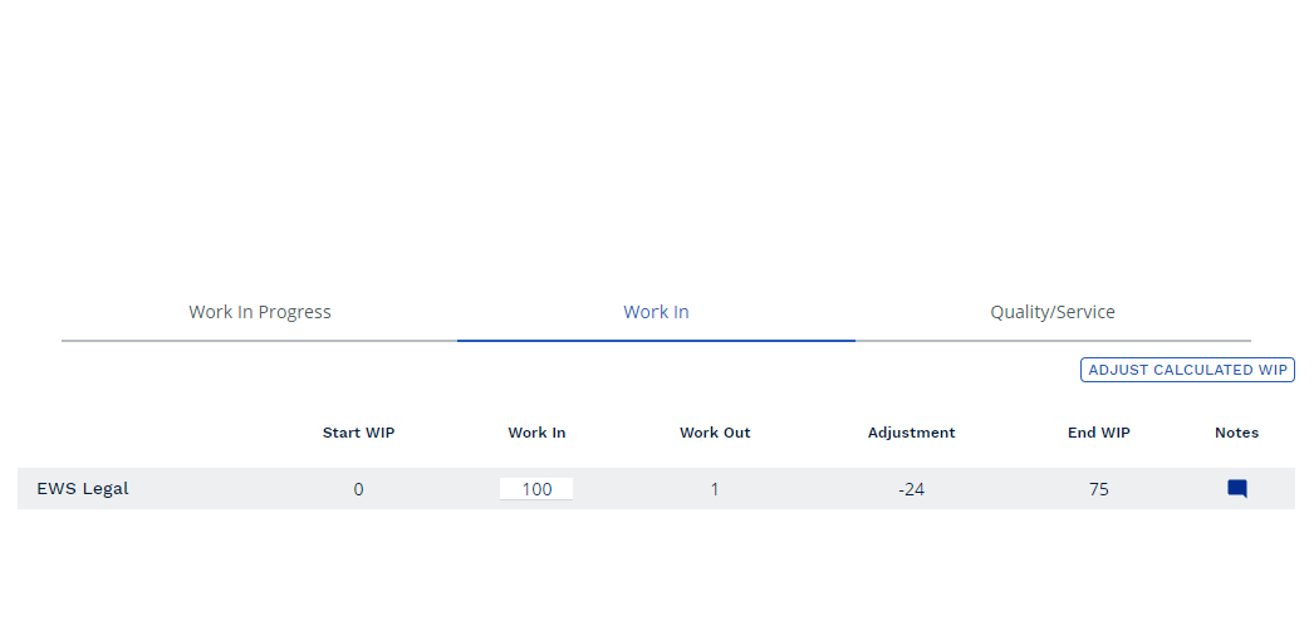The image size is (1313, 621).
Task: Open the Quality/Service tab
Action: pyautogui.click(x=1052, y=312)
